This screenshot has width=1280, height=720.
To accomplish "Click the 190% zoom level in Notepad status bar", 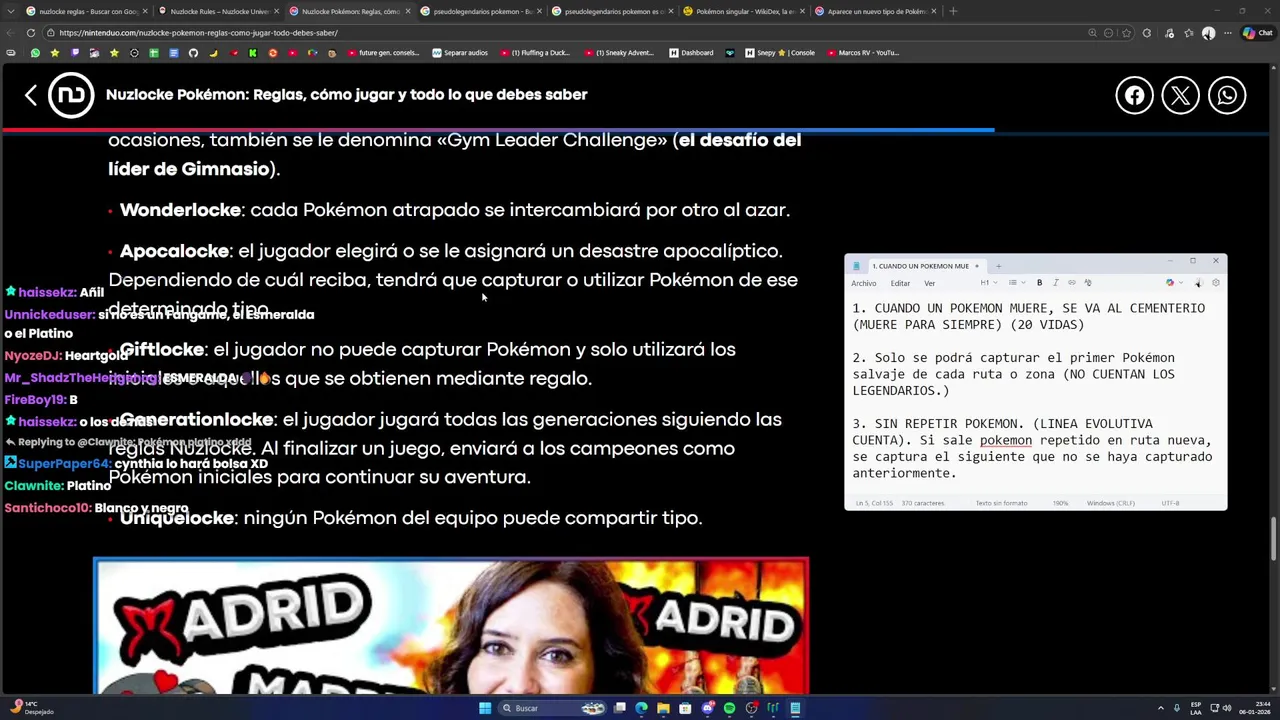I will tap(1060, 503).
